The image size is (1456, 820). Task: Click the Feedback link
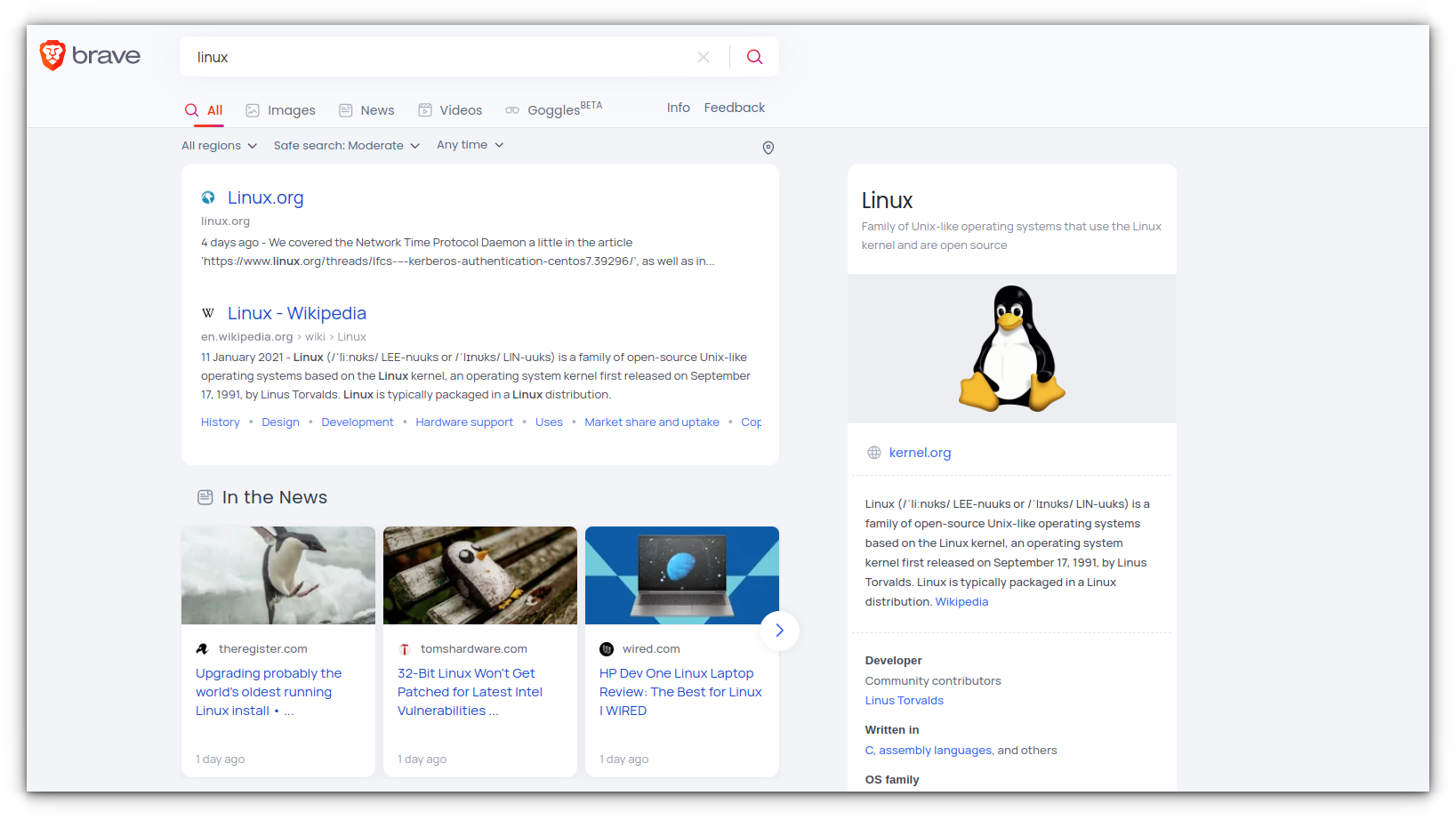coord(734,107)
